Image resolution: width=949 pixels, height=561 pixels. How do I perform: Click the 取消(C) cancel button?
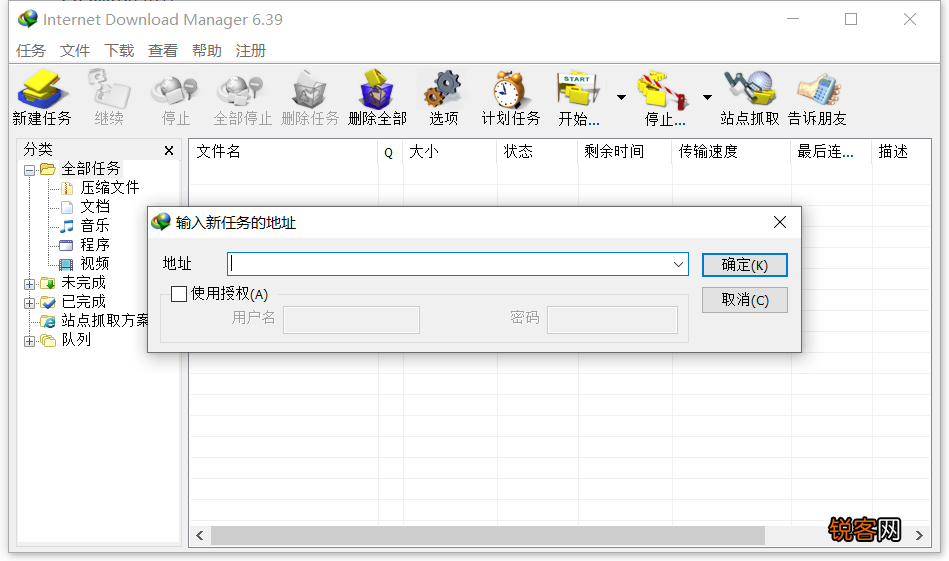click(744, 300)
